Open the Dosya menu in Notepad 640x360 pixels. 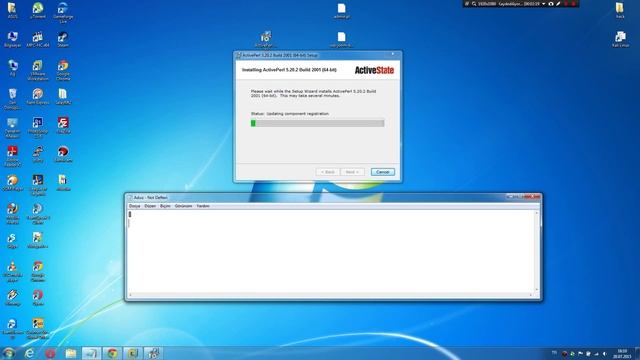coord(134,206)
